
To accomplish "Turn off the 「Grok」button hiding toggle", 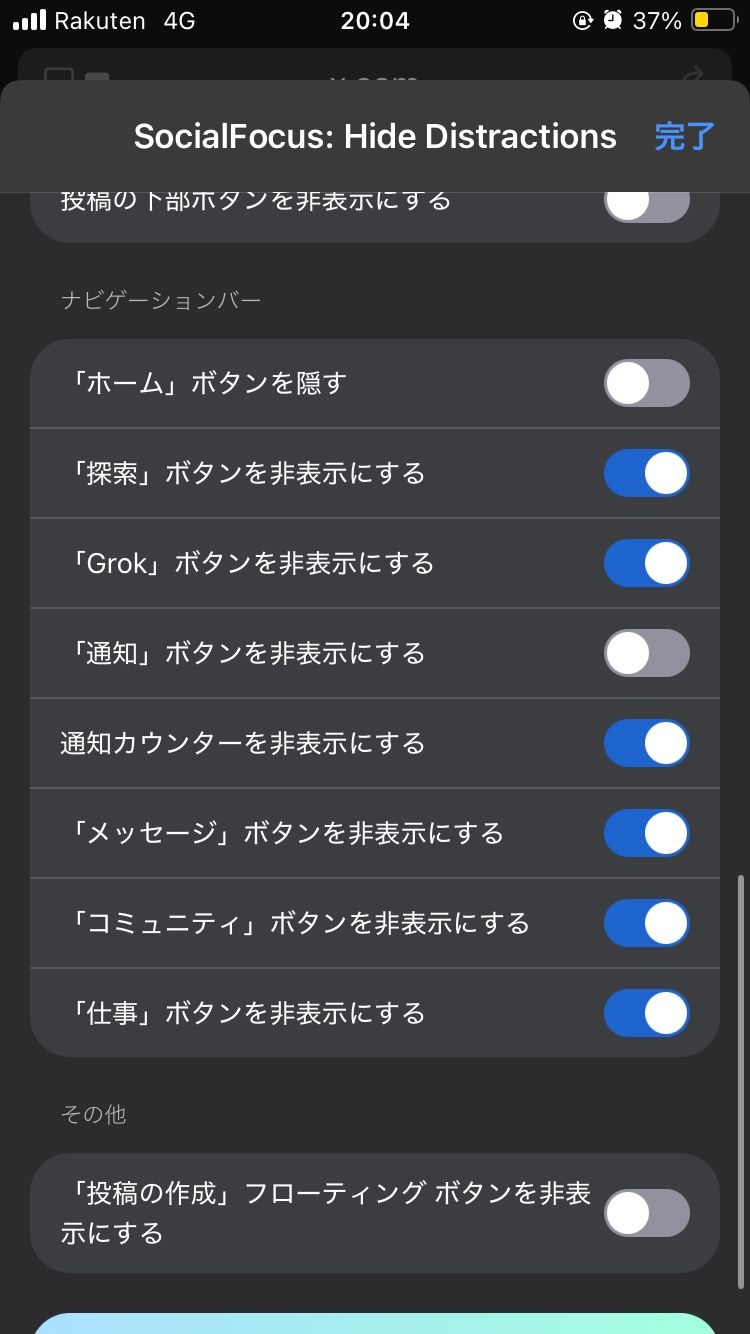I will 646,563.
